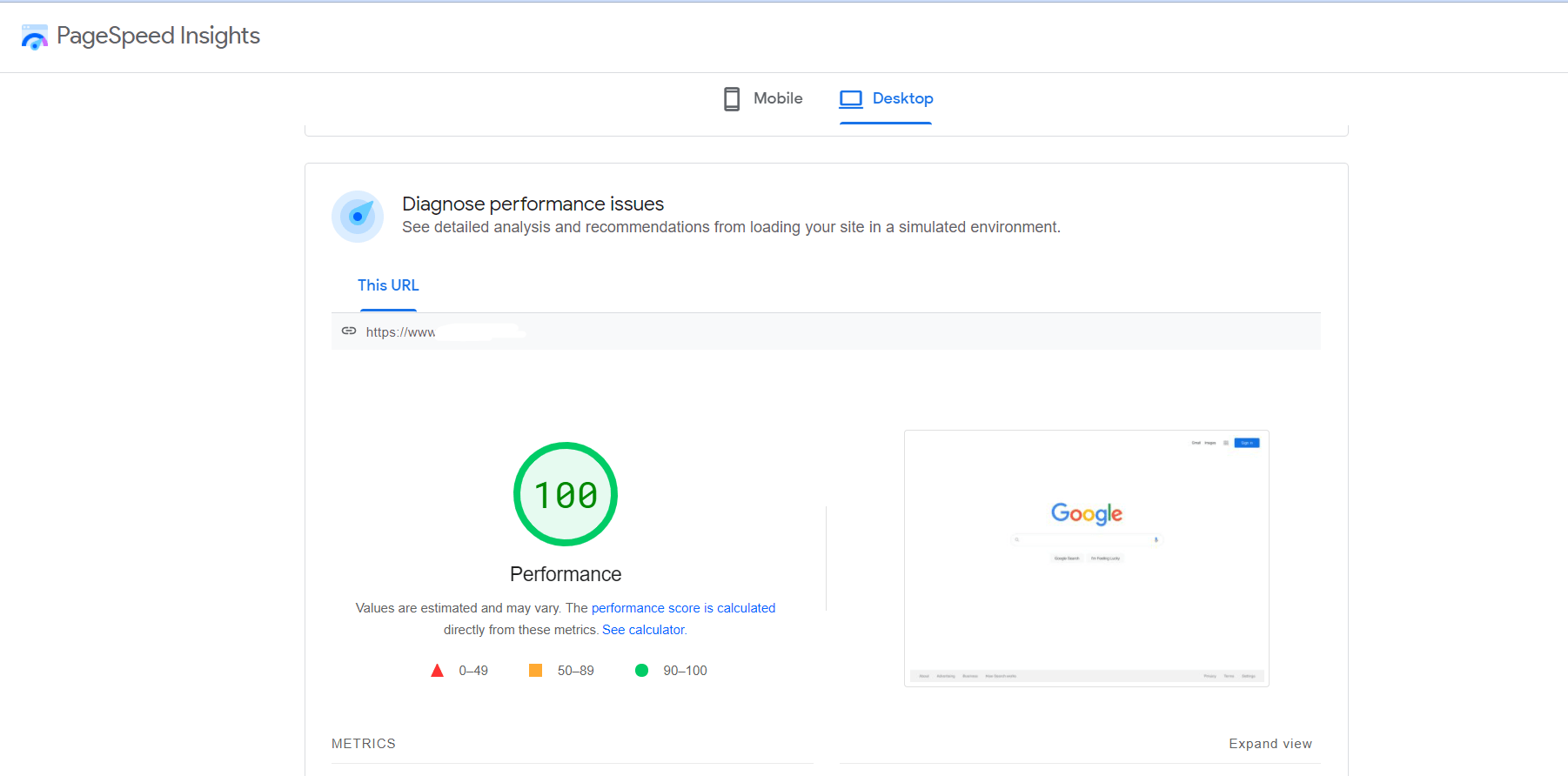The width and height of the screenshot is (1568, 776).
Task: Click the mobile phone icon
Action: 732,99
